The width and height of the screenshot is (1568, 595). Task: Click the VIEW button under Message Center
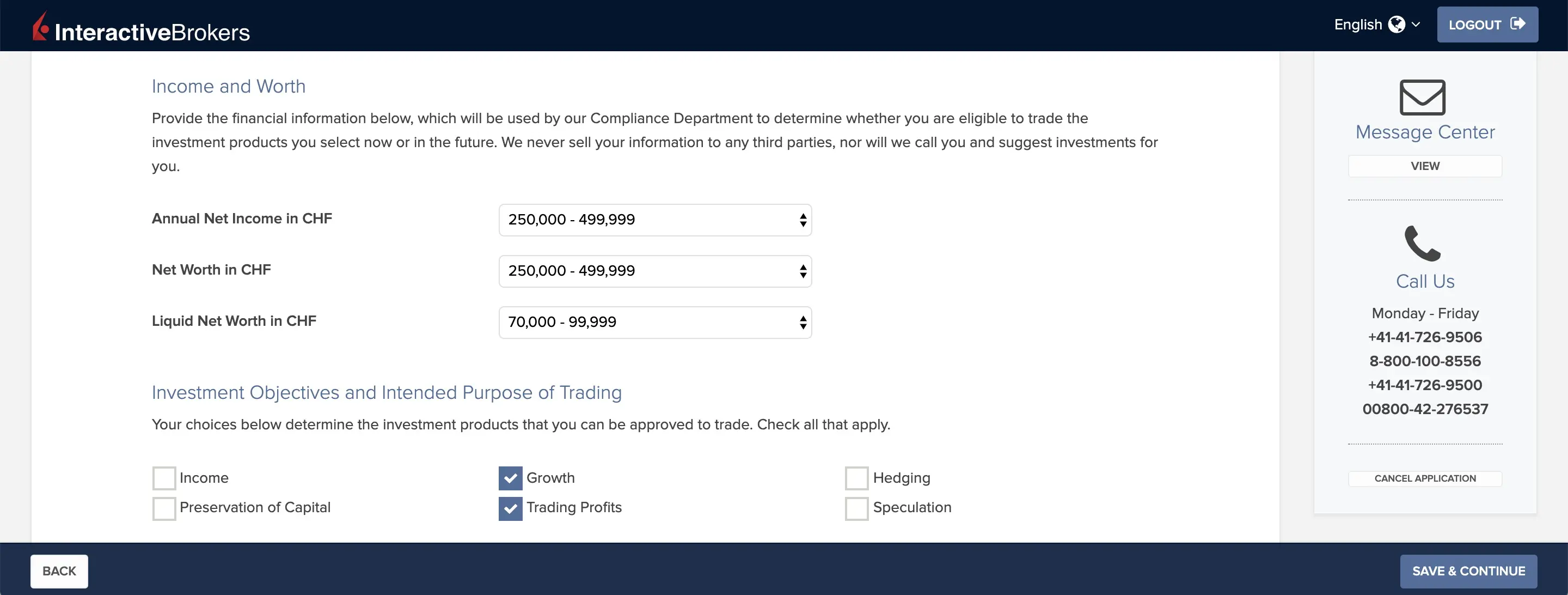click(1424, 166)
